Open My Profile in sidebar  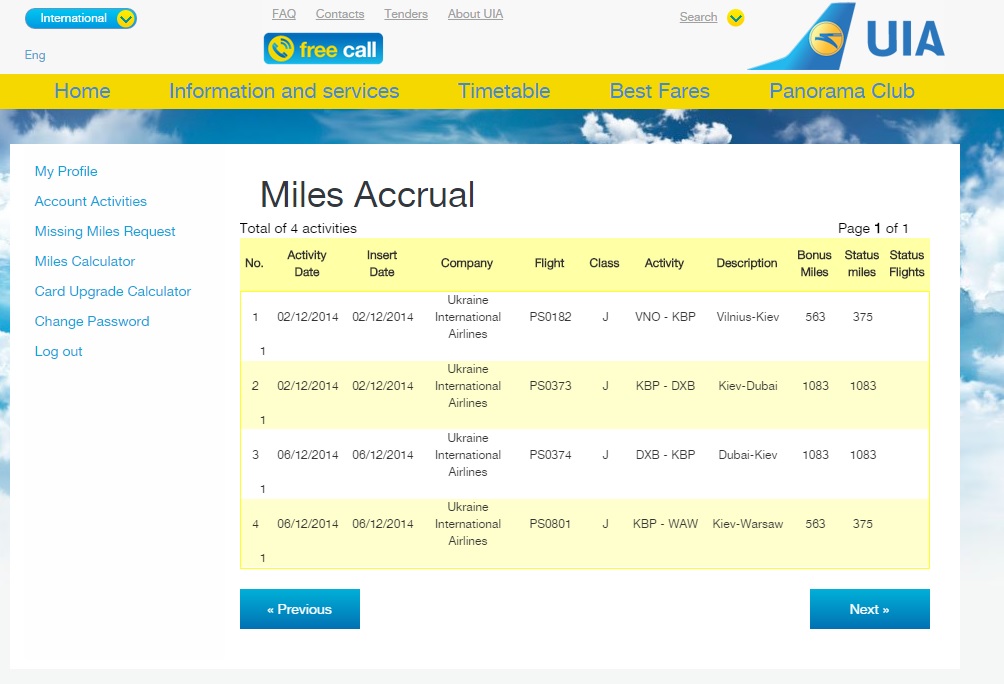(66, 172)
